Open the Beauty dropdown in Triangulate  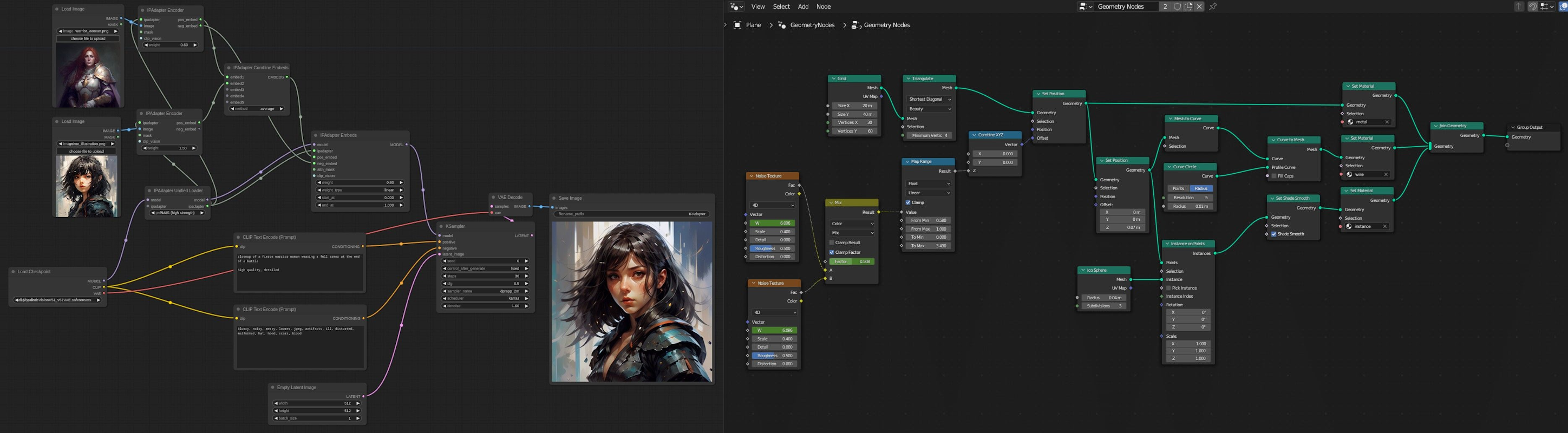(929, 109)
